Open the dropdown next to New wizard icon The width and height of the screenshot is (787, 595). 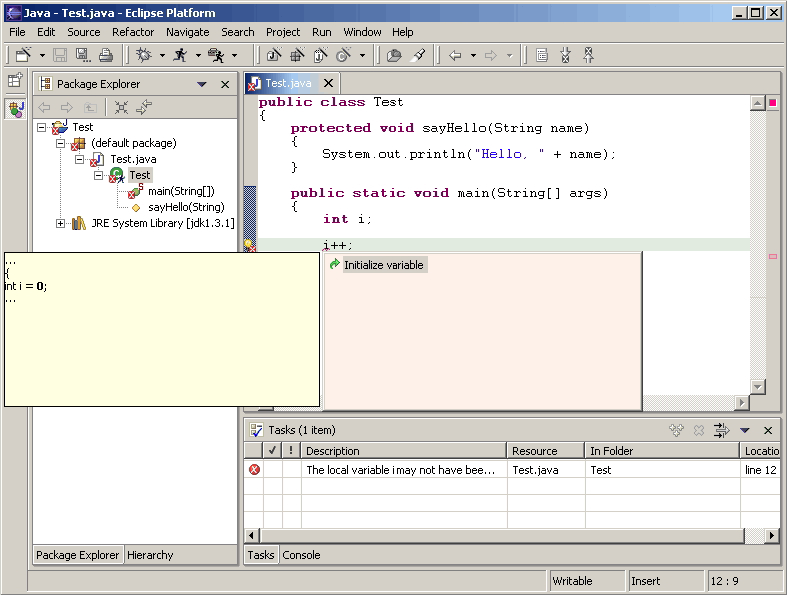[x=42, y=56]
